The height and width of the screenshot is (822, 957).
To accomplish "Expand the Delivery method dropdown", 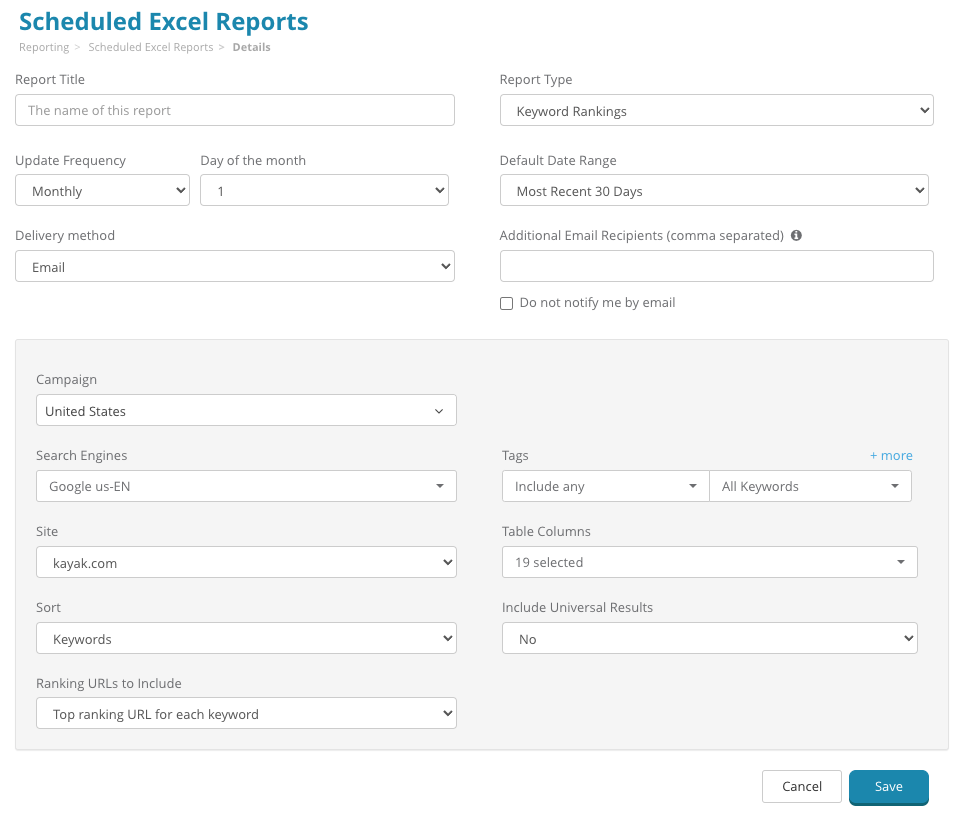I will [235, 267].
